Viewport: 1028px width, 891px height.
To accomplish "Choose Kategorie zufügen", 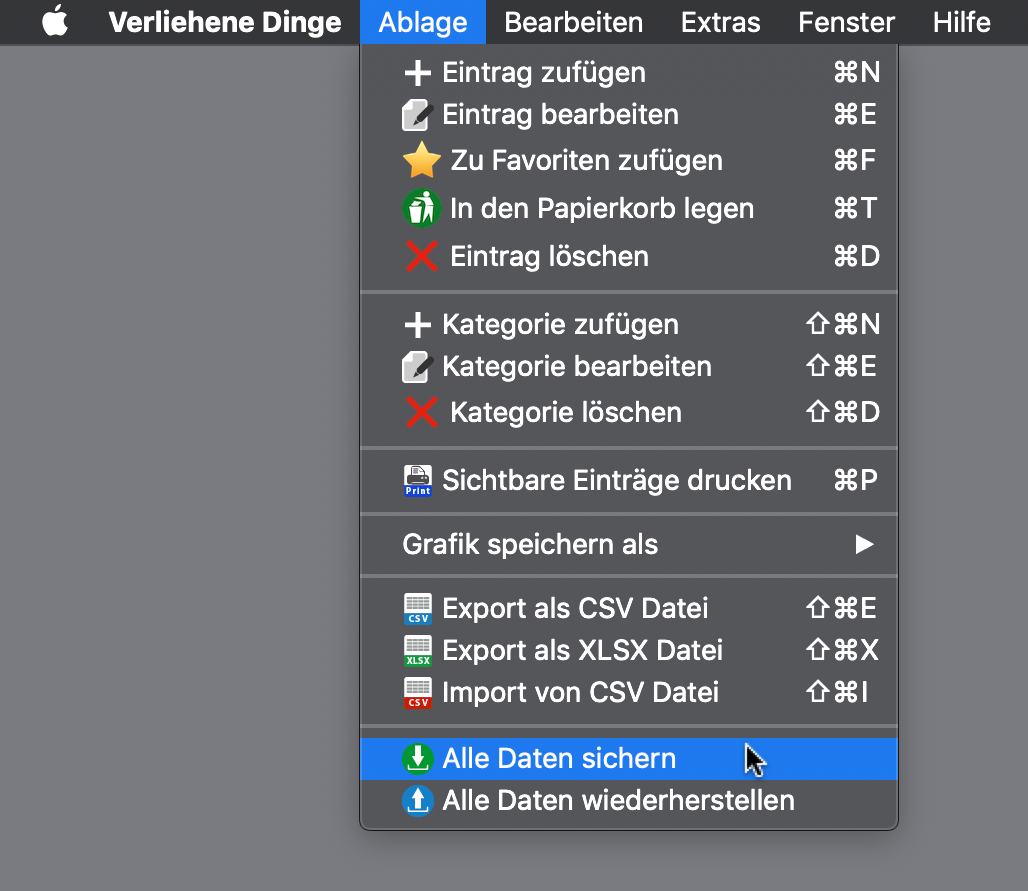I will [629, 325].
